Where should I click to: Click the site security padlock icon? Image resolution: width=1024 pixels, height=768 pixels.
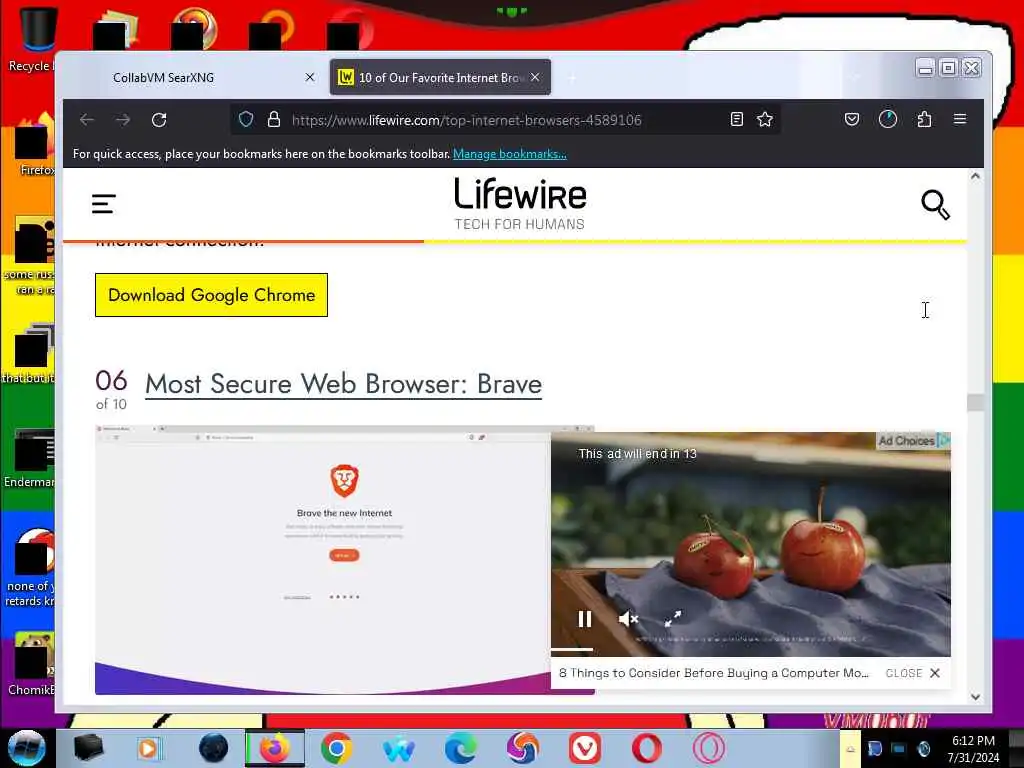[274, 120]
